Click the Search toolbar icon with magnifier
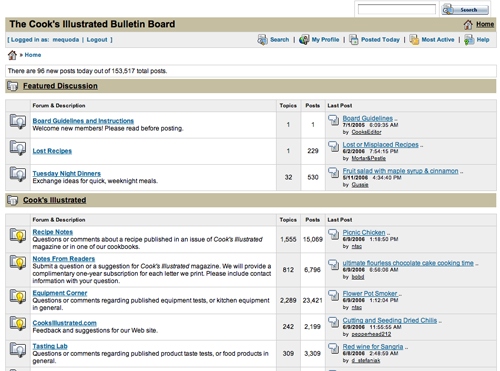This screenshot has height=371, width=500. tap(262, 40)
